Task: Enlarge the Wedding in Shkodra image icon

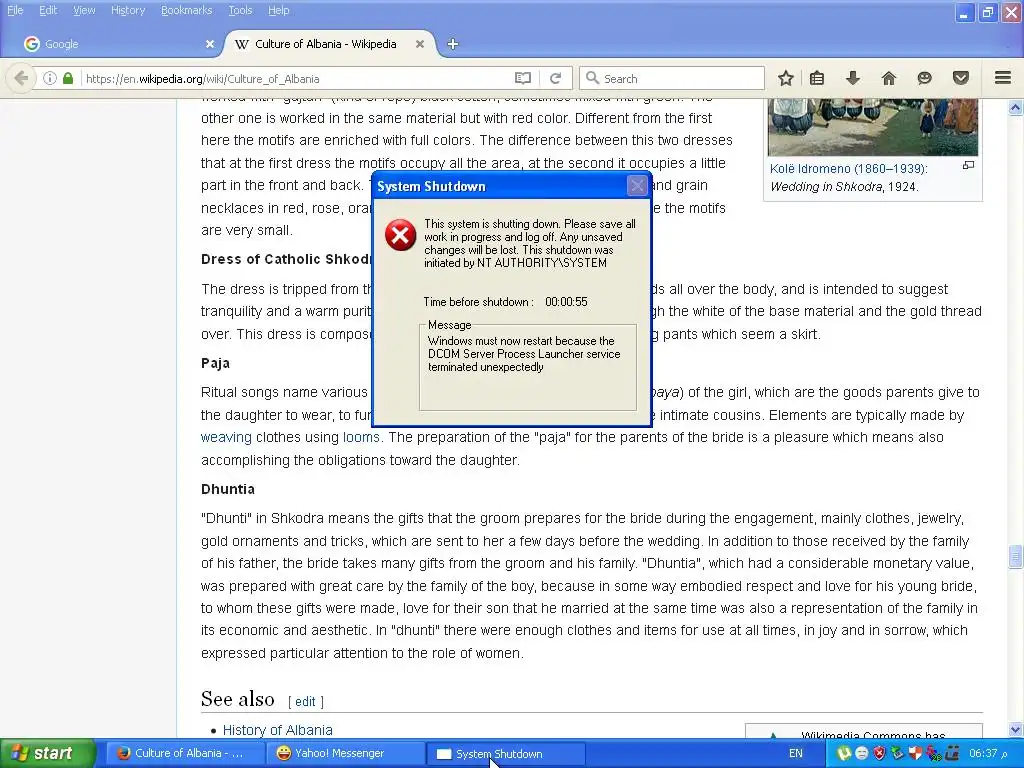Action: pyautogui.click(x=968, y=166)
